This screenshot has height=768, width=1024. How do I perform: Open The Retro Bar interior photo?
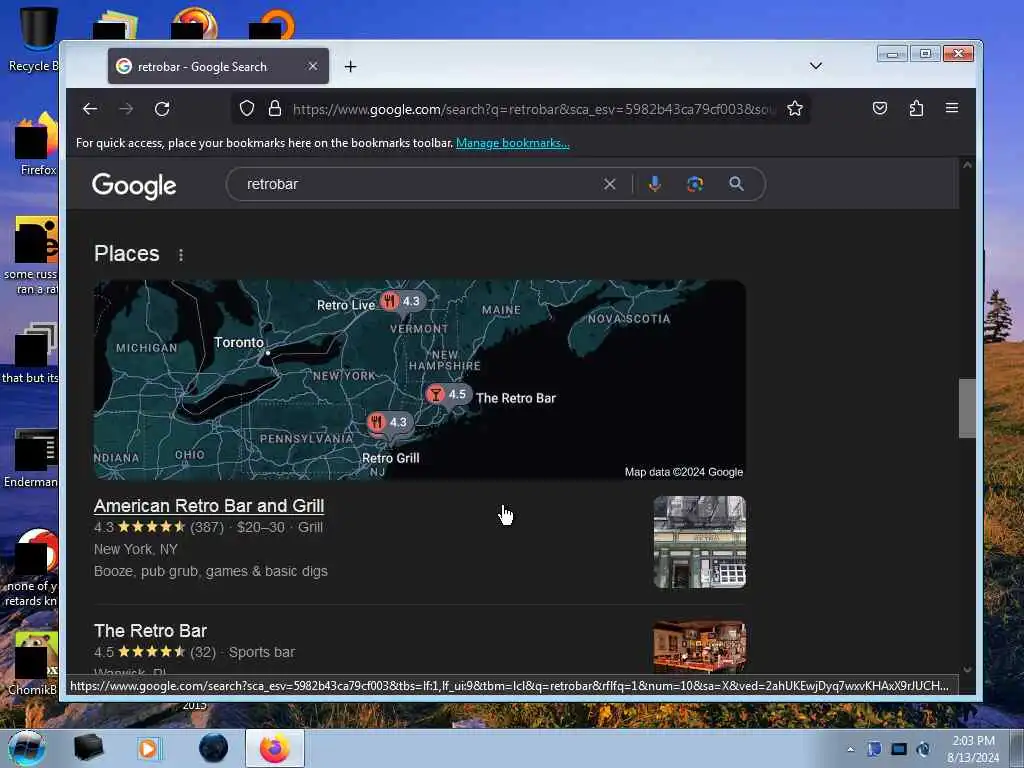(699, 647)
